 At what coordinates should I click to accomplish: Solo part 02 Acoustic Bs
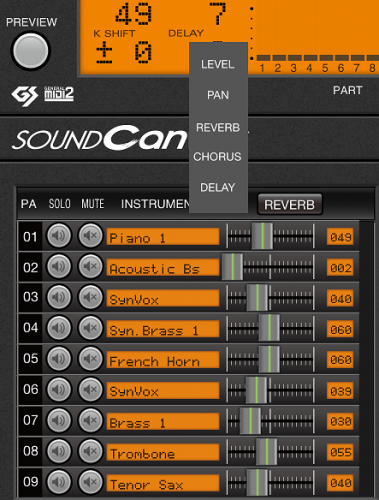point(59,266)
